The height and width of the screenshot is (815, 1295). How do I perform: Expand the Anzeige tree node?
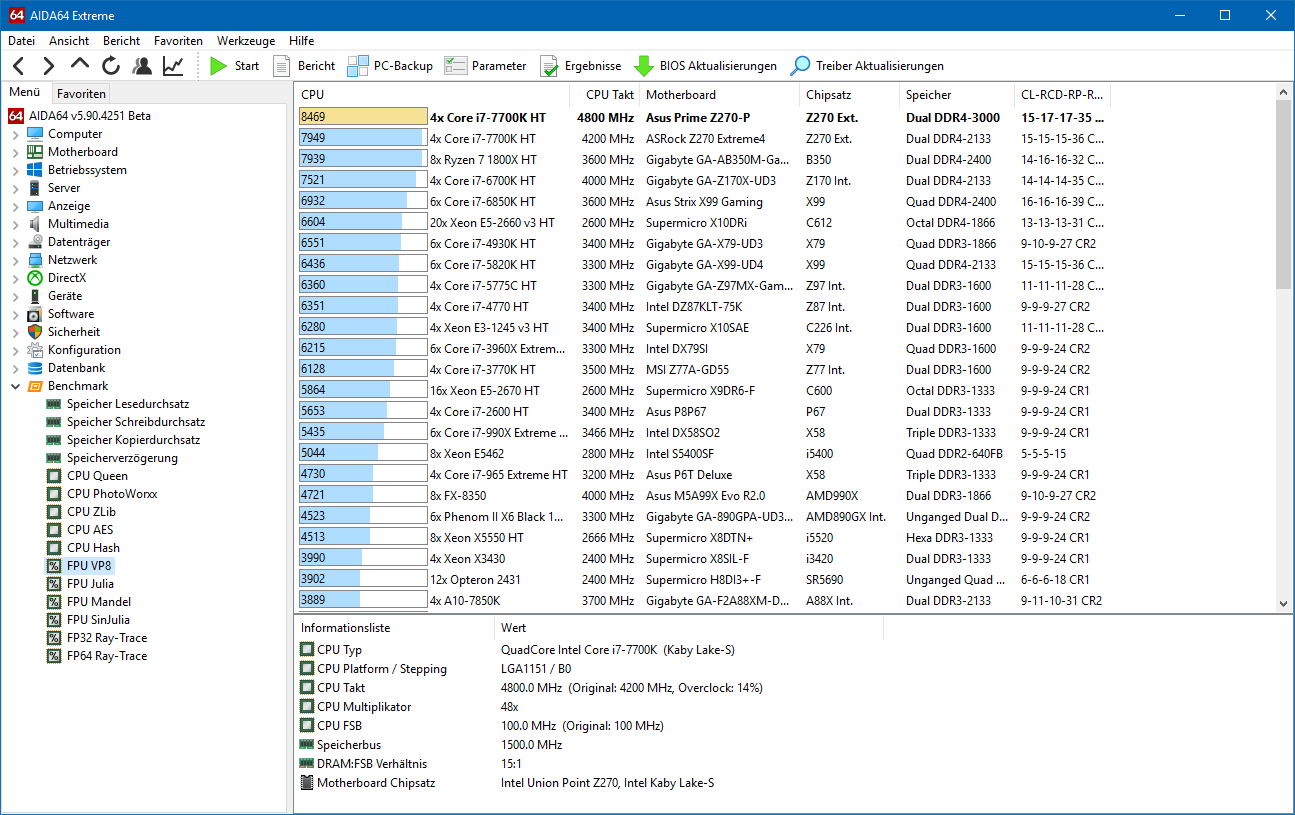click(15, 206)
